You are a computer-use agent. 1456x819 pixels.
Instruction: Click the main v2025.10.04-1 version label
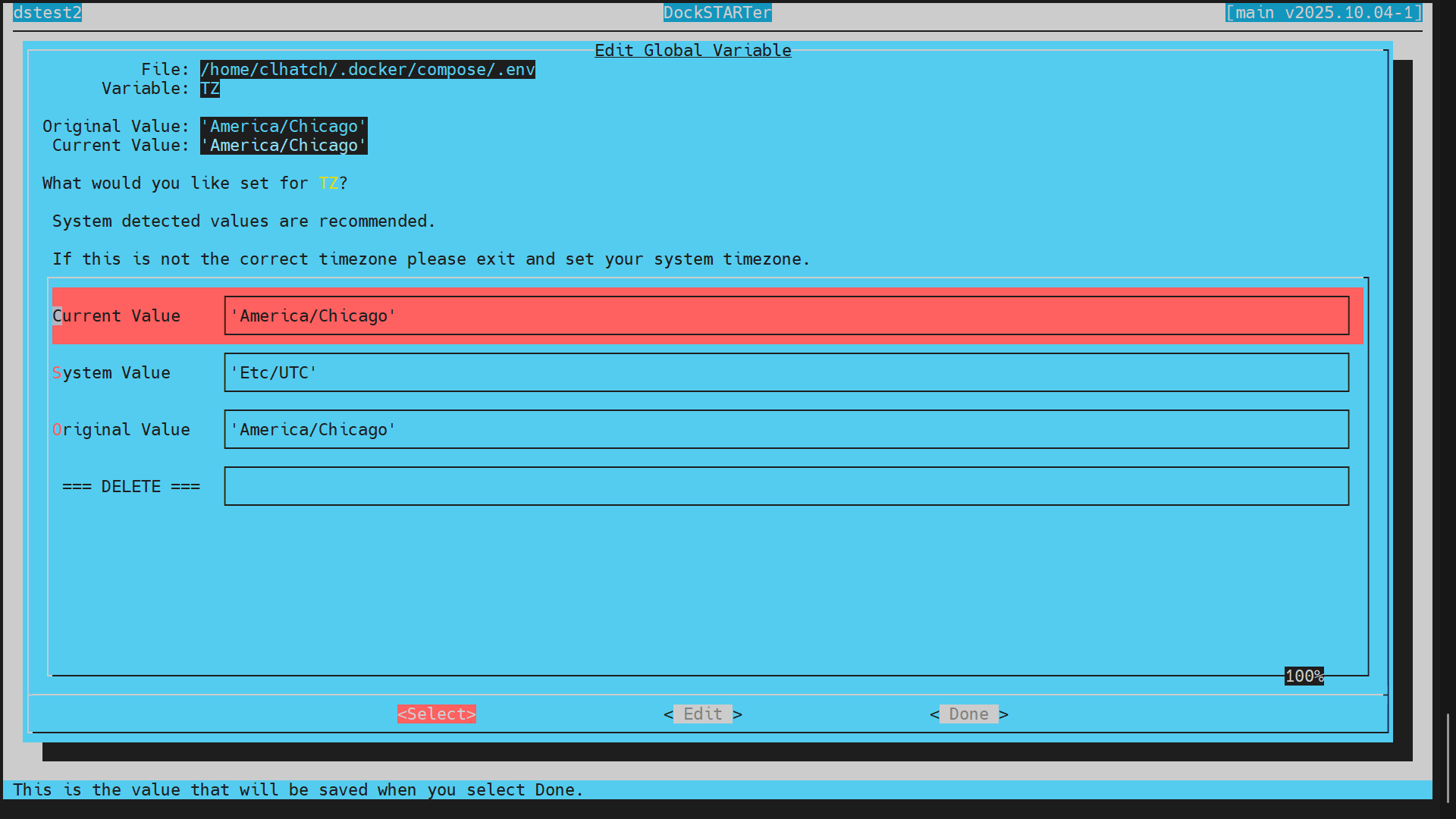tap(1323, 12)
